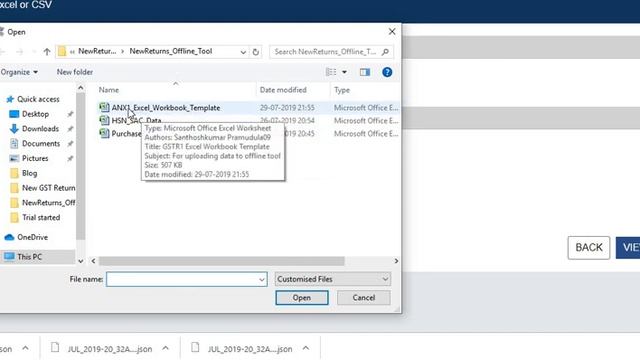
Task: Click the OneDrive cloud icon
Action: 9,237
